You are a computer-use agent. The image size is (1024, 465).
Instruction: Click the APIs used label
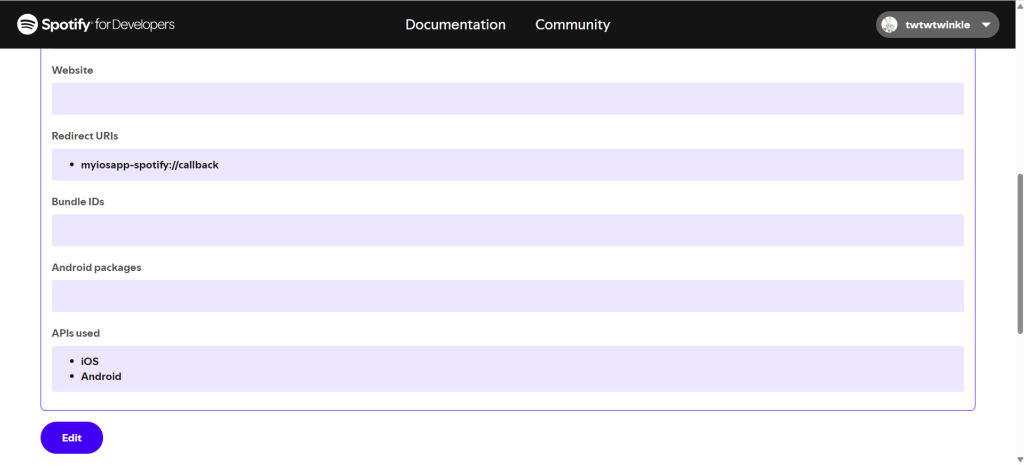pos(76,333)
